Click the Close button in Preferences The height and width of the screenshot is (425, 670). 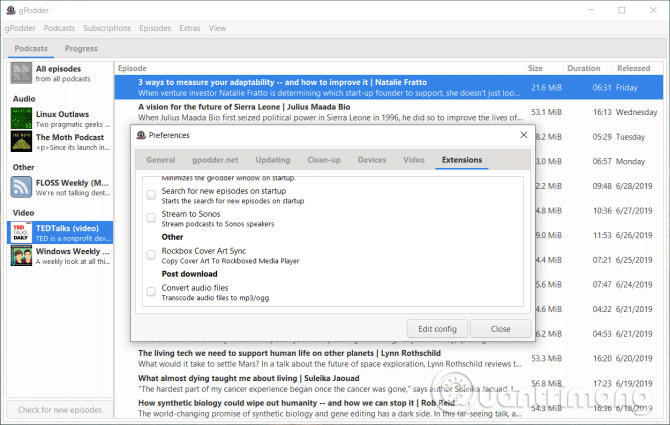[500, 329]
